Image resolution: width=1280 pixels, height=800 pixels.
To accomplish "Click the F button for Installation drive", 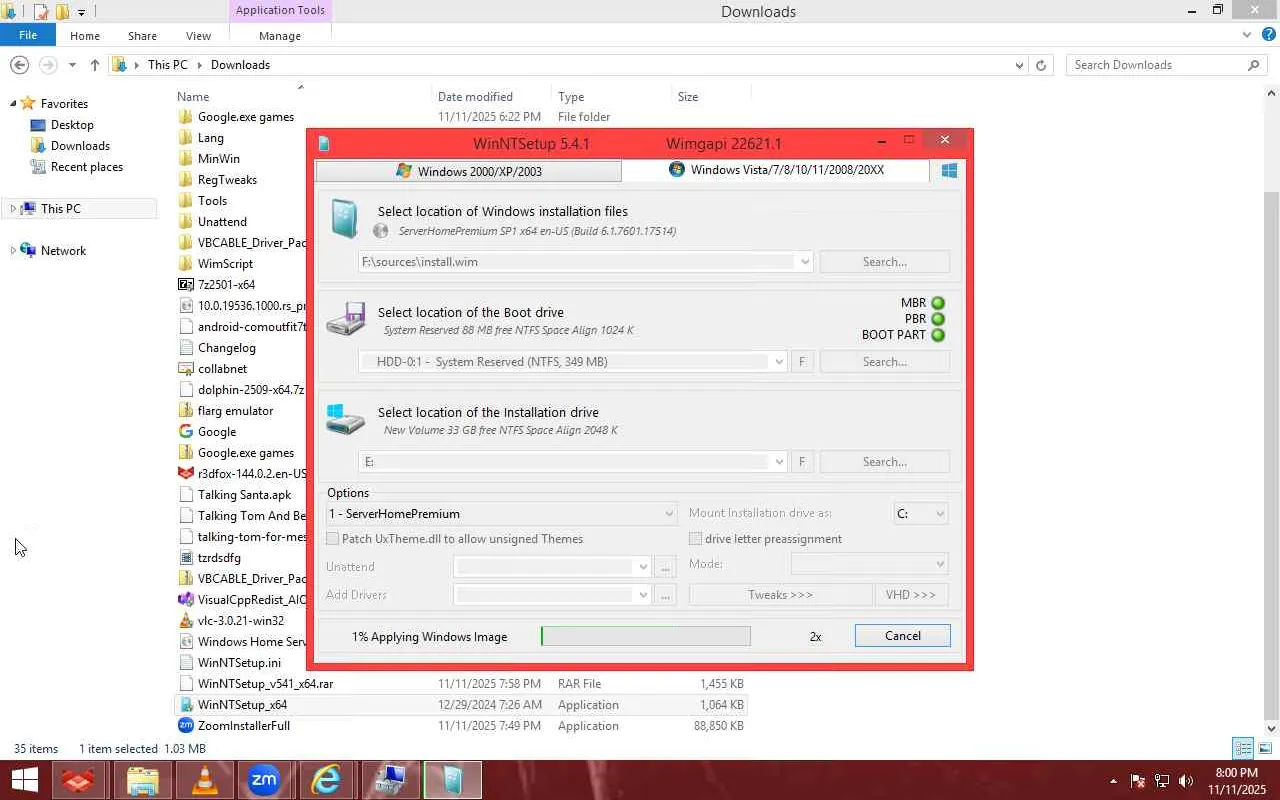I will point(801,462).
